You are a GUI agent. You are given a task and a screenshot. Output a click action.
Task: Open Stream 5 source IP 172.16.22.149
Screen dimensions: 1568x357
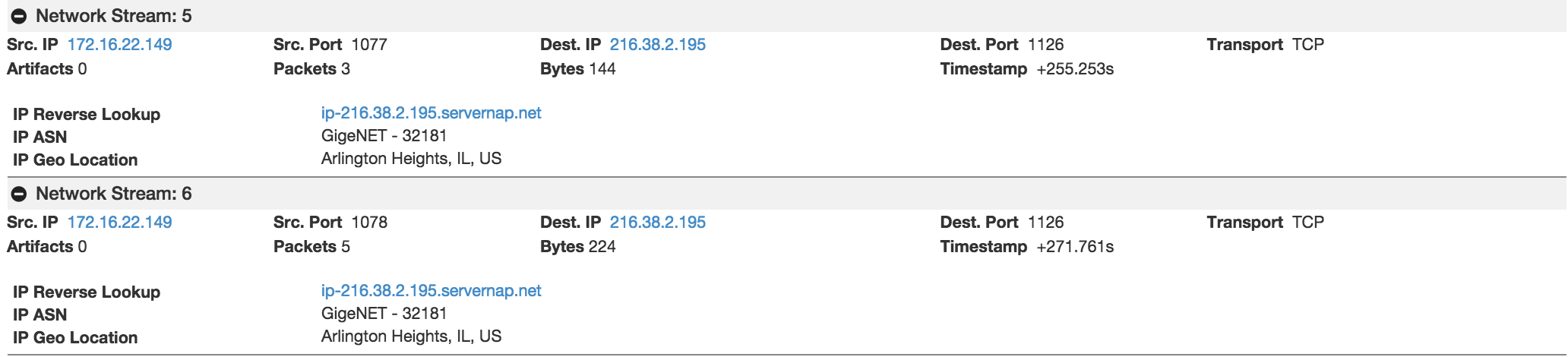tap(119, 45)
